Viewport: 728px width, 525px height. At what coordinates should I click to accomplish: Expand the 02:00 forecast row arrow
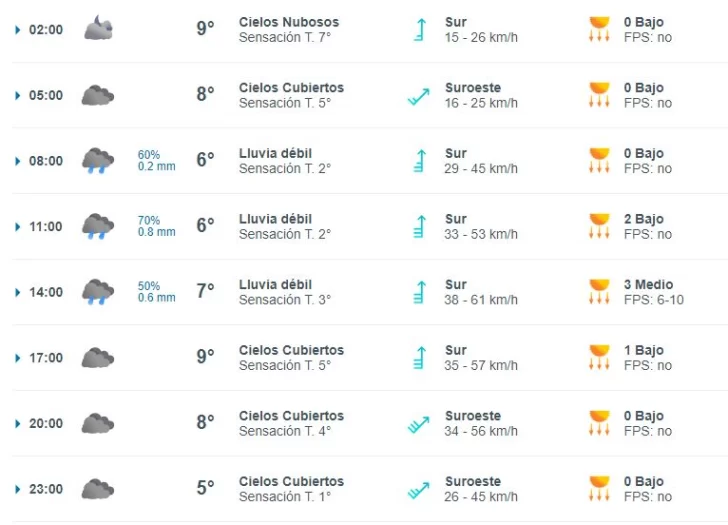pyautogui.click(x=18, y=30)
